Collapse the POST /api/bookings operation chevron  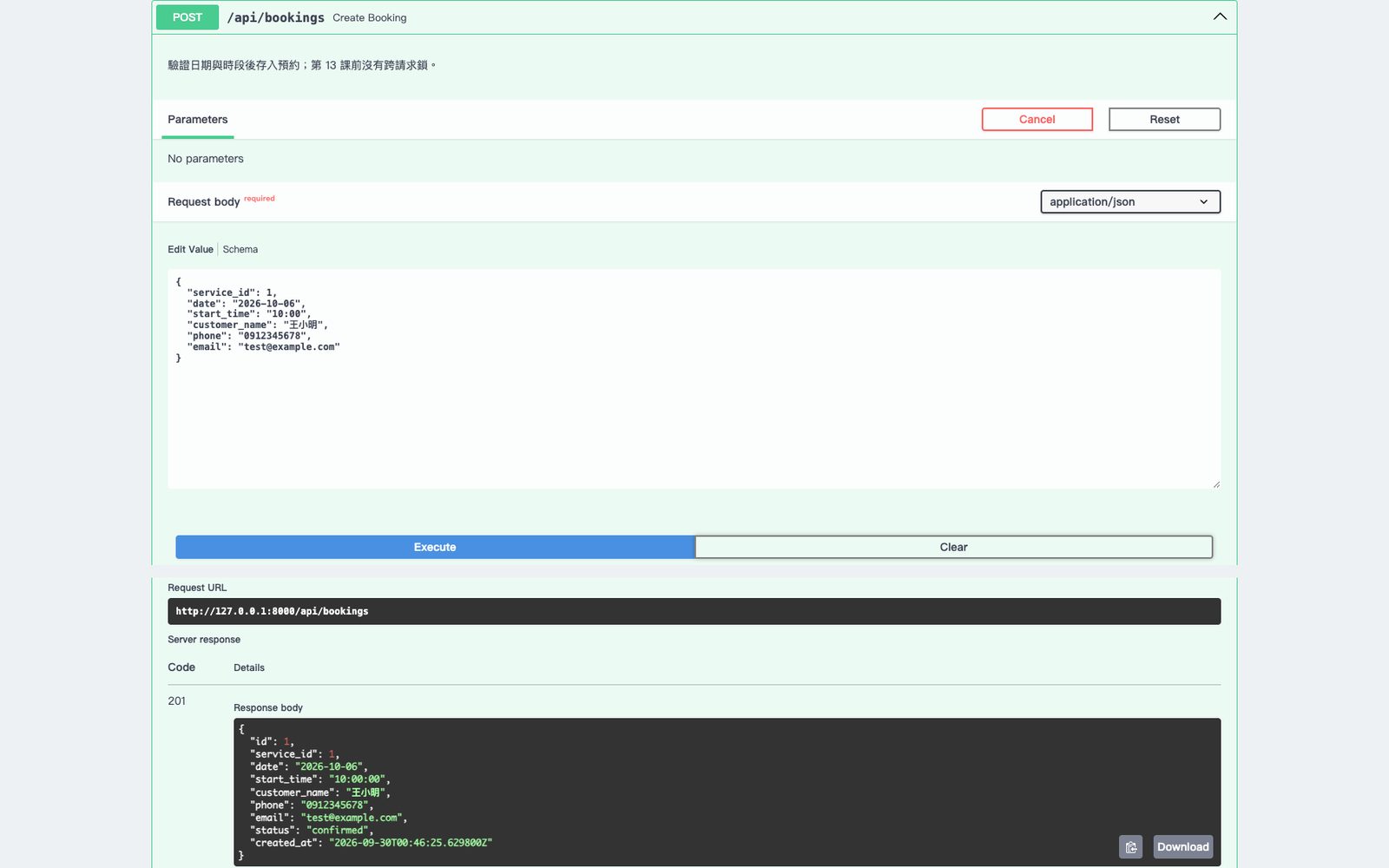tap(1220, 16)
